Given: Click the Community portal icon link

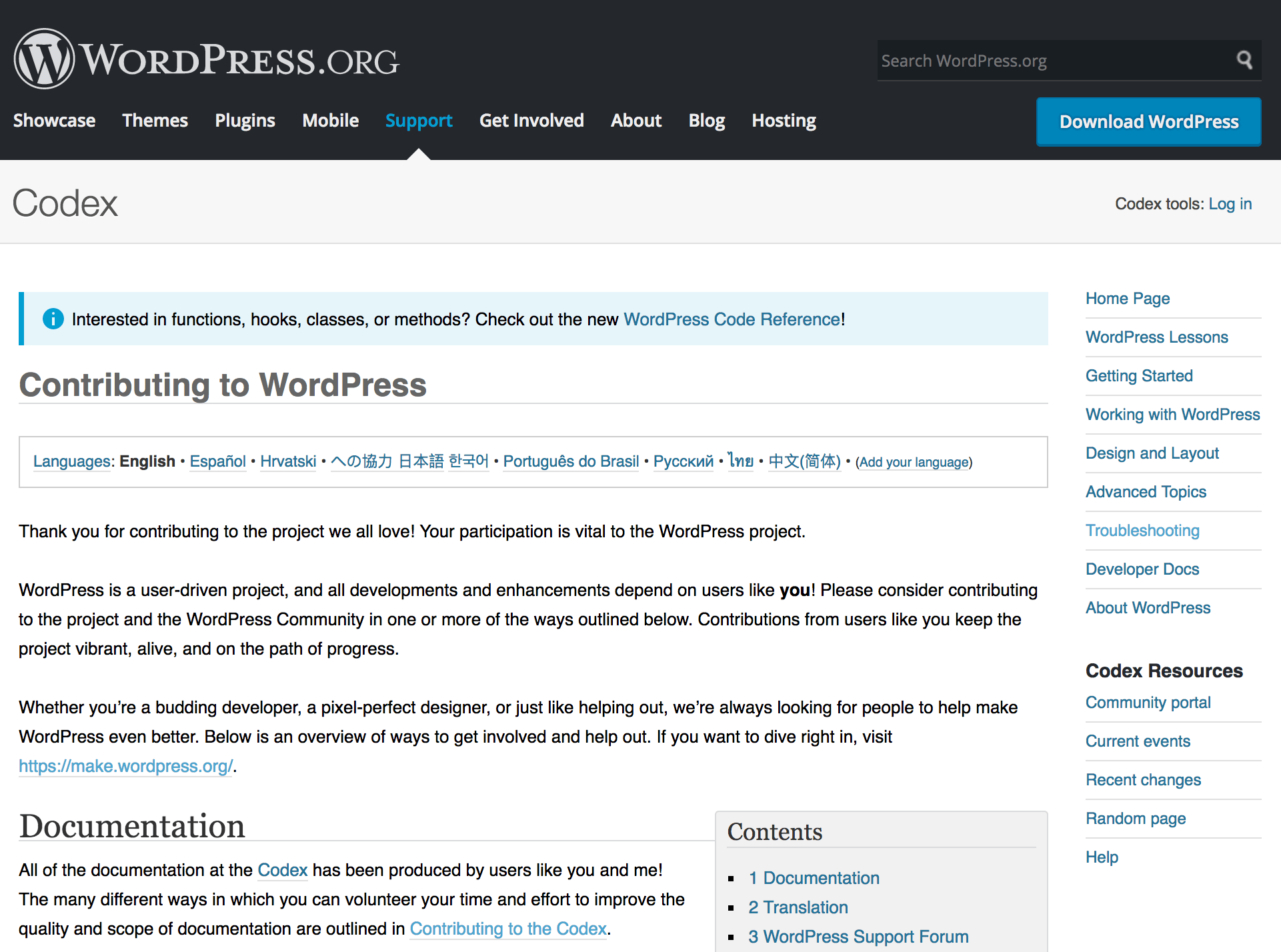Looking at the screenshot, I should pyautogui.click(x=1148, y=702).
